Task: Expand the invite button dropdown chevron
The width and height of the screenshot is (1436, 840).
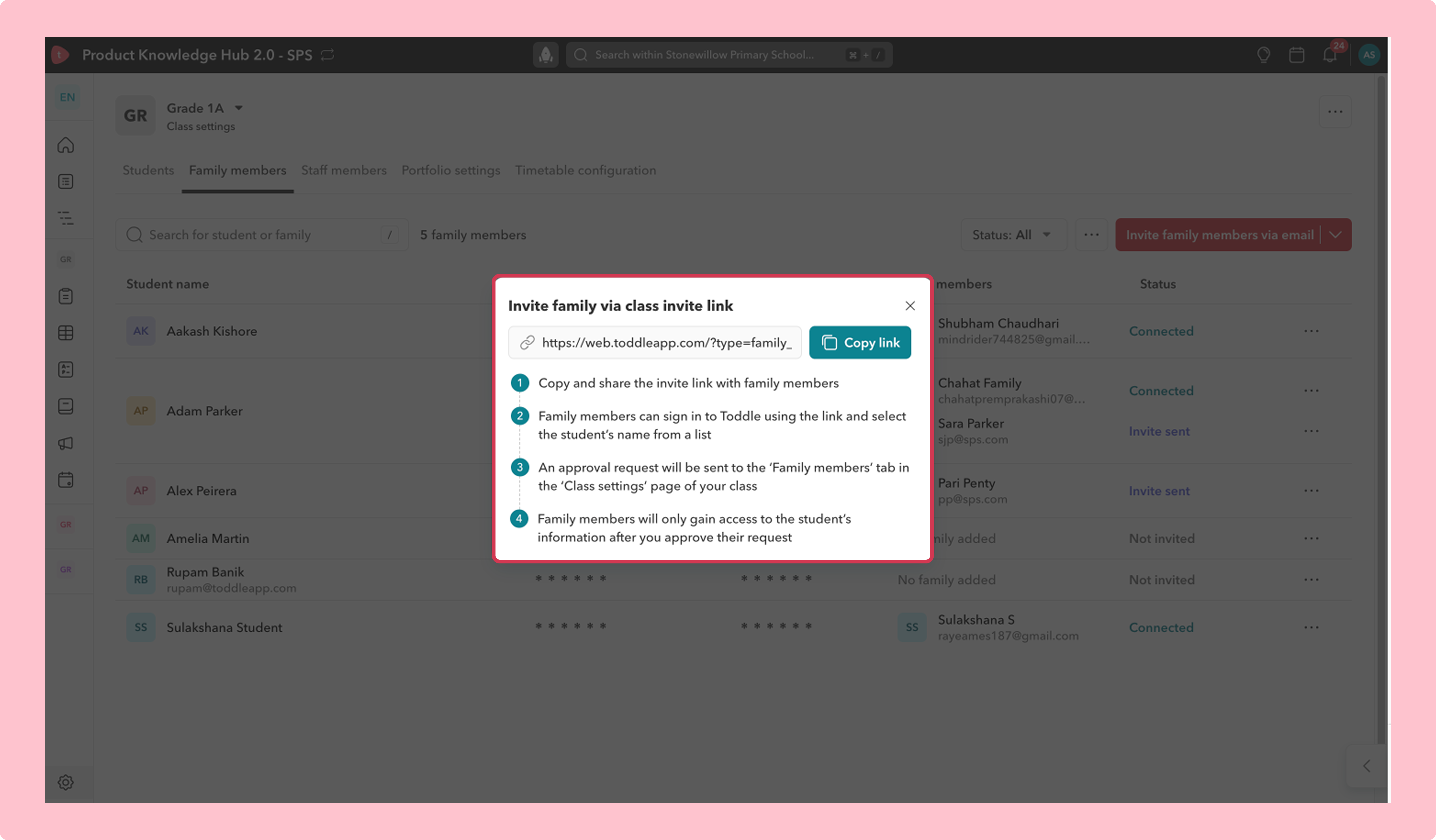Action: point(1336,235)
